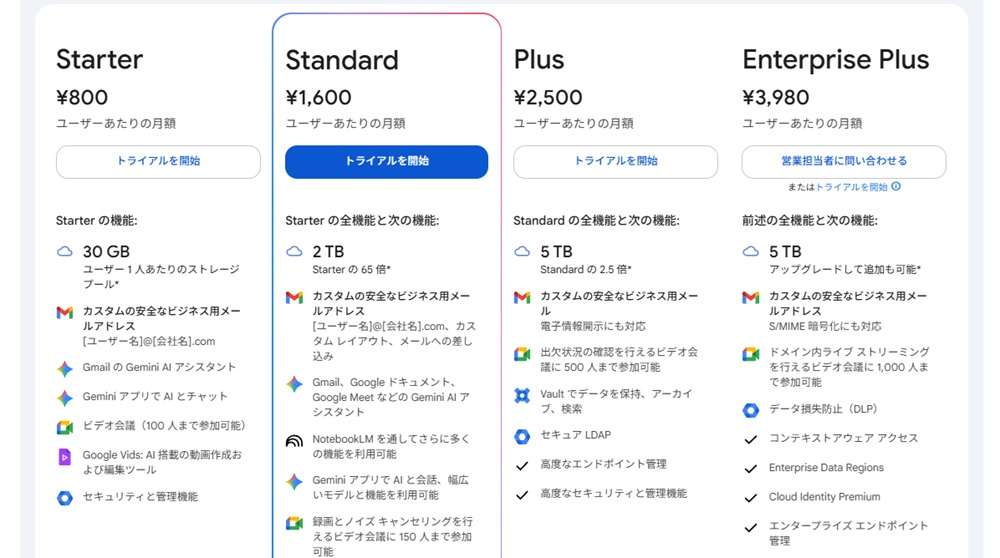Start the Plus plan trial
1000x558 pixels.
[x=615, y=162]
